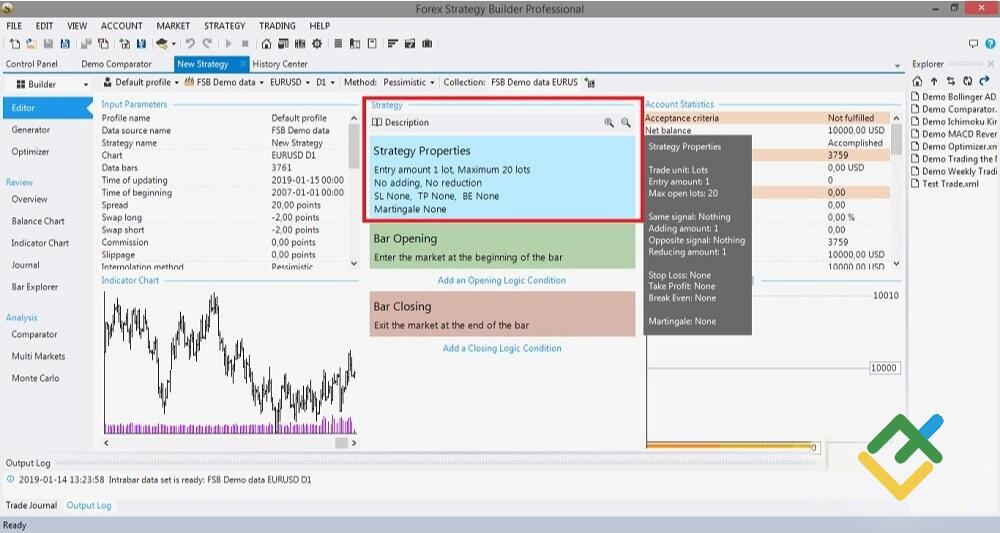
Task: Open Demo Bollinger strategy file in Explorer
Action: click(x=958, y=97)
